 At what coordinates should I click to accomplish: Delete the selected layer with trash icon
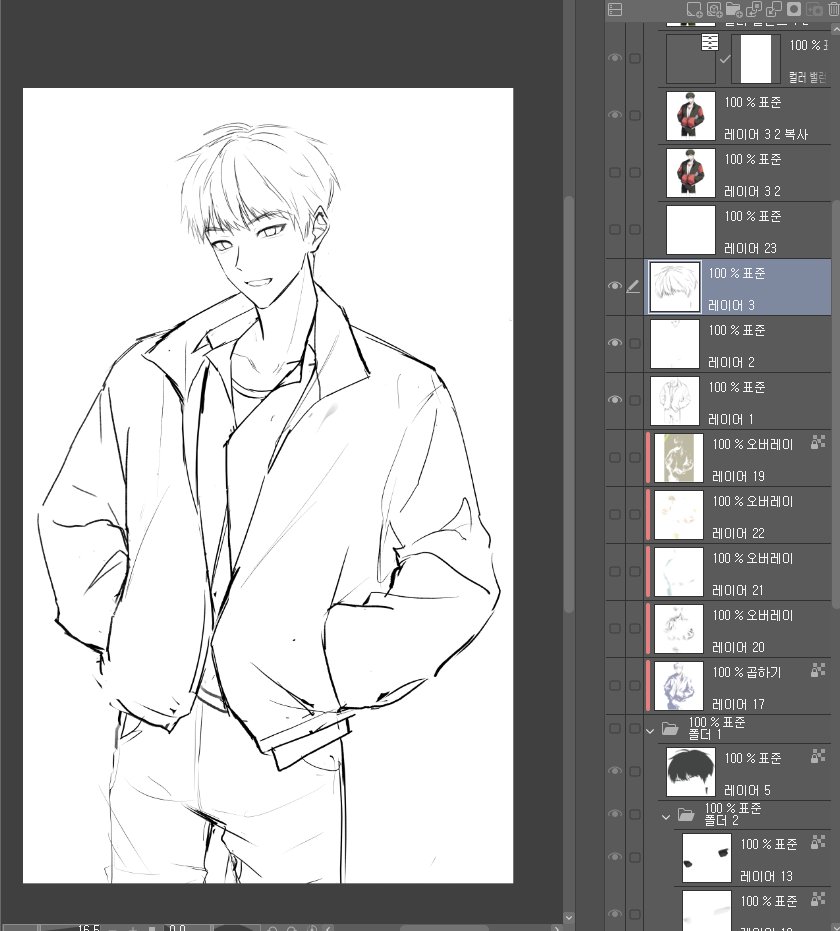[x=833, y=10]
